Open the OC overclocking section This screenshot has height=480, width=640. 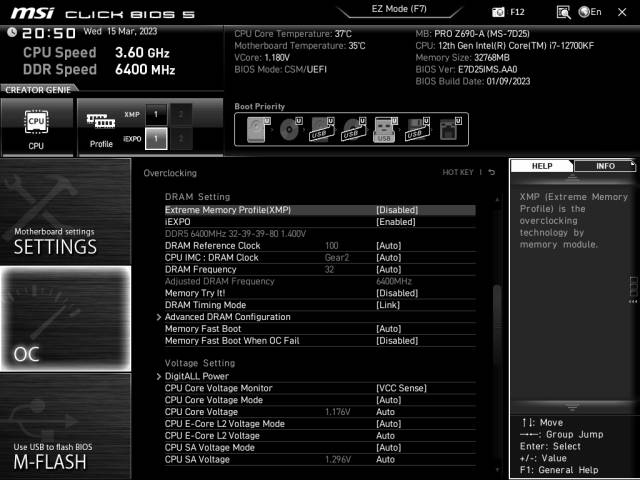65,319
